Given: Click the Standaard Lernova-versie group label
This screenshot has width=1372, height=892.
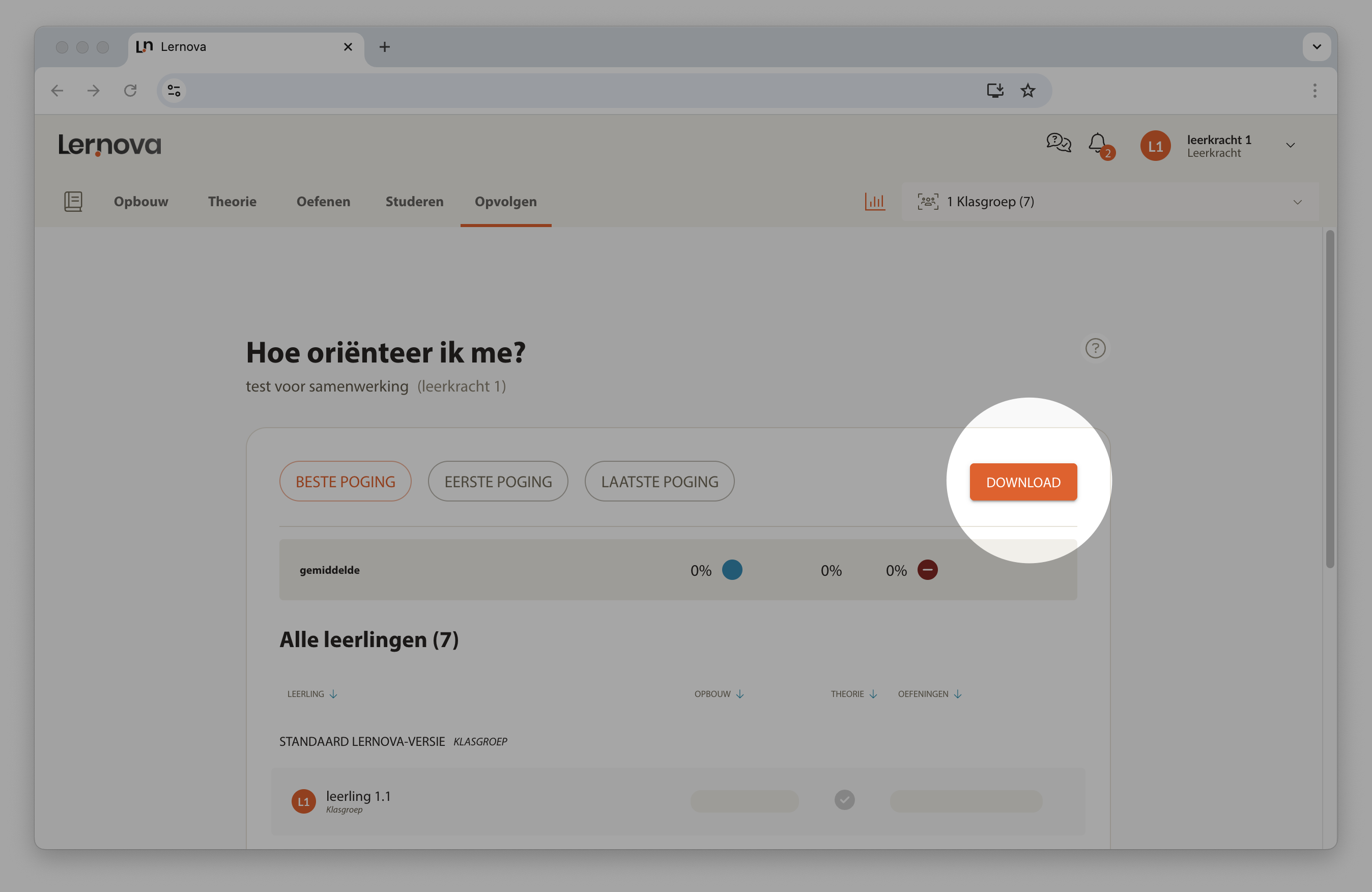Looking at the screenshot, I should [362, 741].
